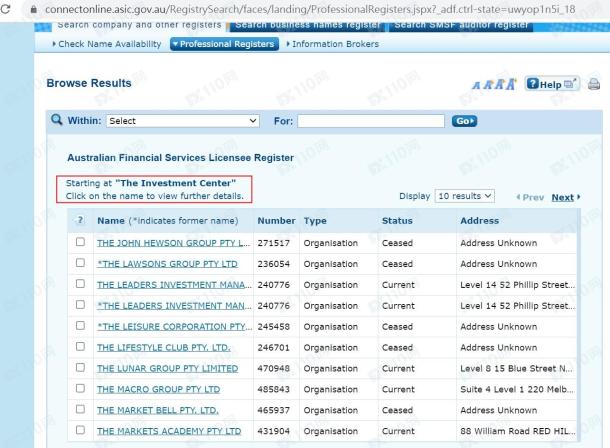
Task: Click the Go button
Action: (x=465, y=121)
